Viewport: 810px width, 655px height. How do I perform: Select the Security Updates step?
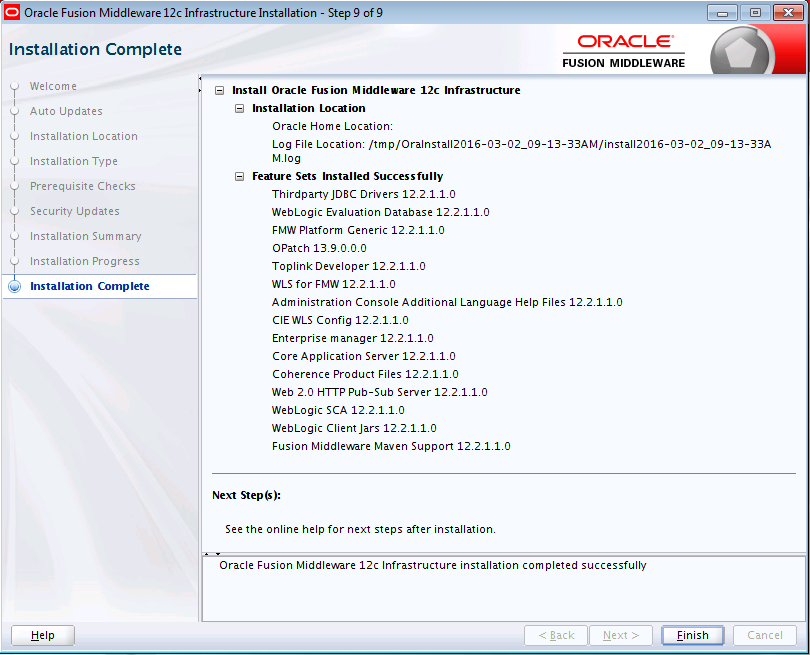point(75,211)
